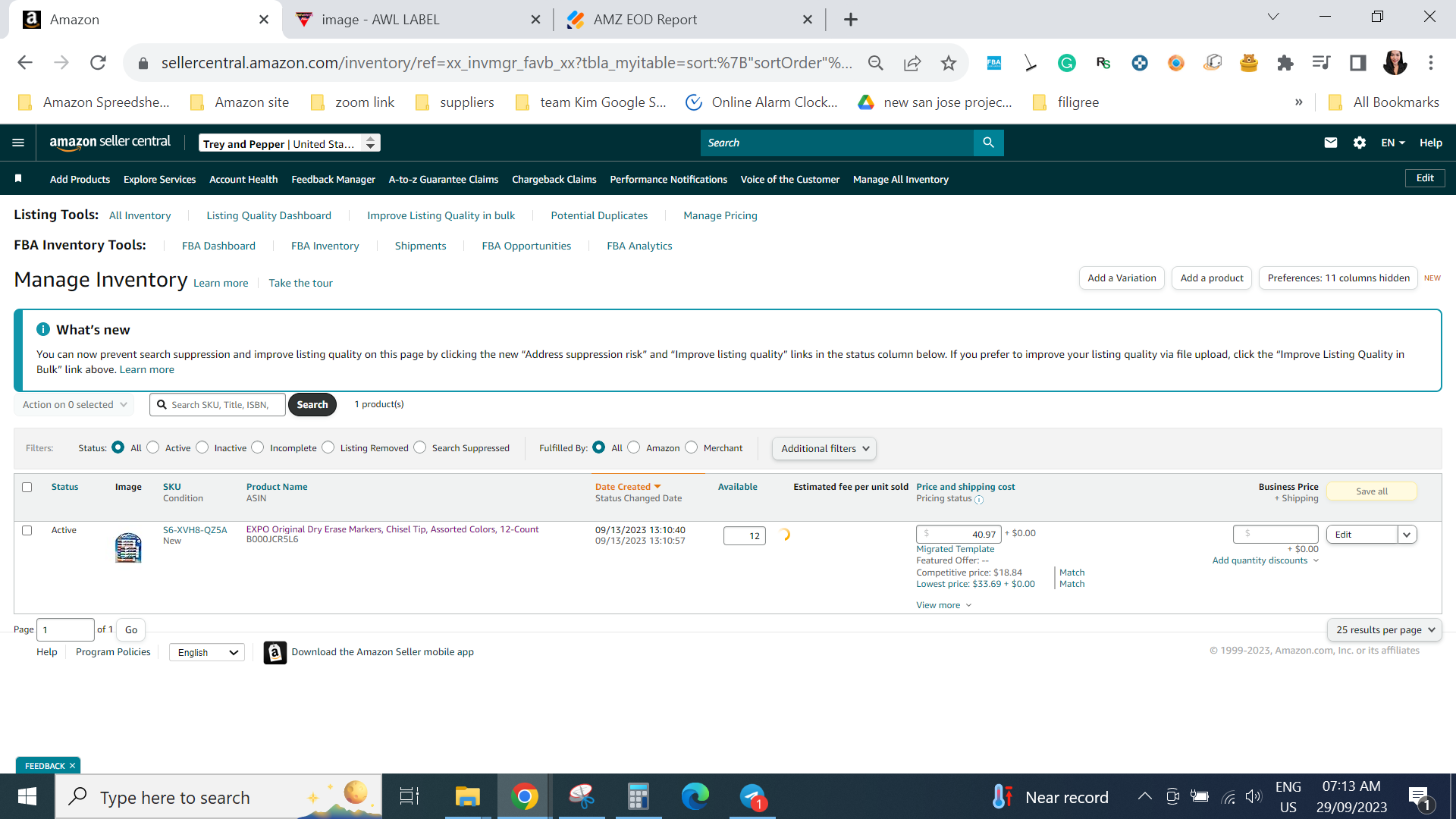
Task: Open the Seller Central hamburger menu
Action: (x=18, y=143)
